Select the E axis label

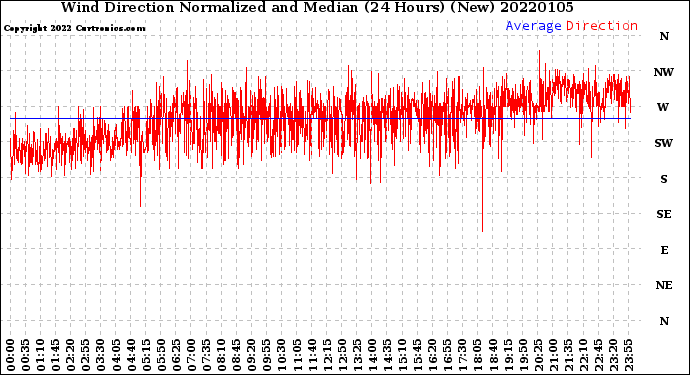click(664, 250)
